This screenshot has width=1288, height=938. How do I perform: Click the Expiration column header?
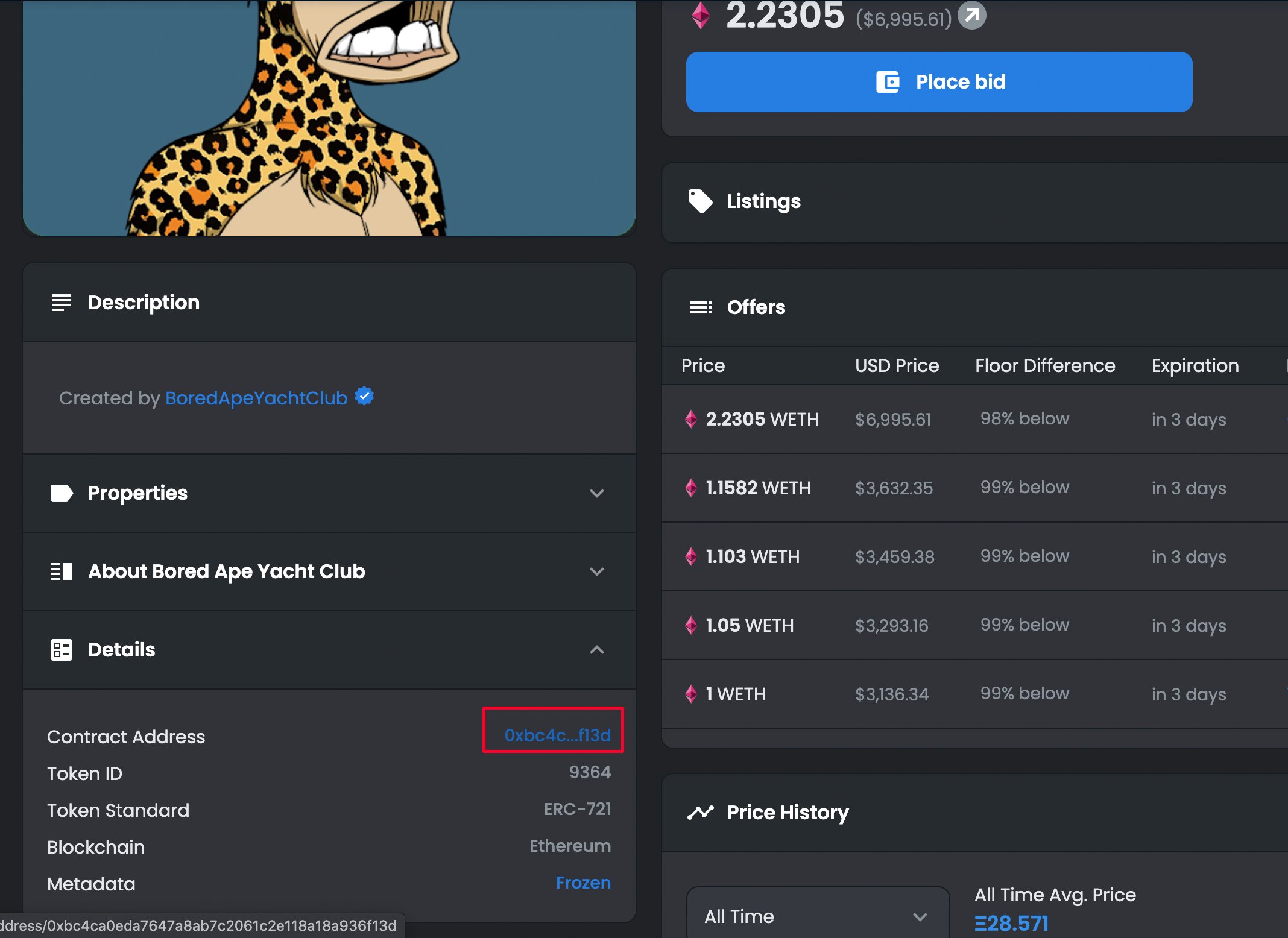coord(1195,365)
